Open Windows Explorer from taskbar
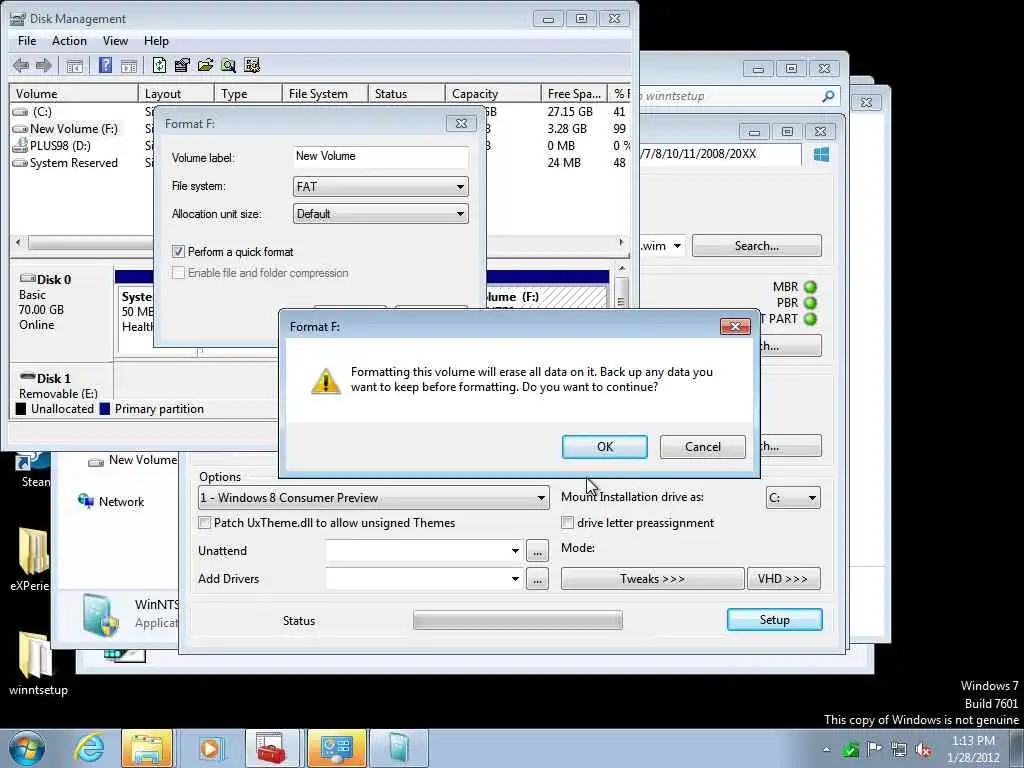Screen dimensions: 1024x768 coord(147,748)
